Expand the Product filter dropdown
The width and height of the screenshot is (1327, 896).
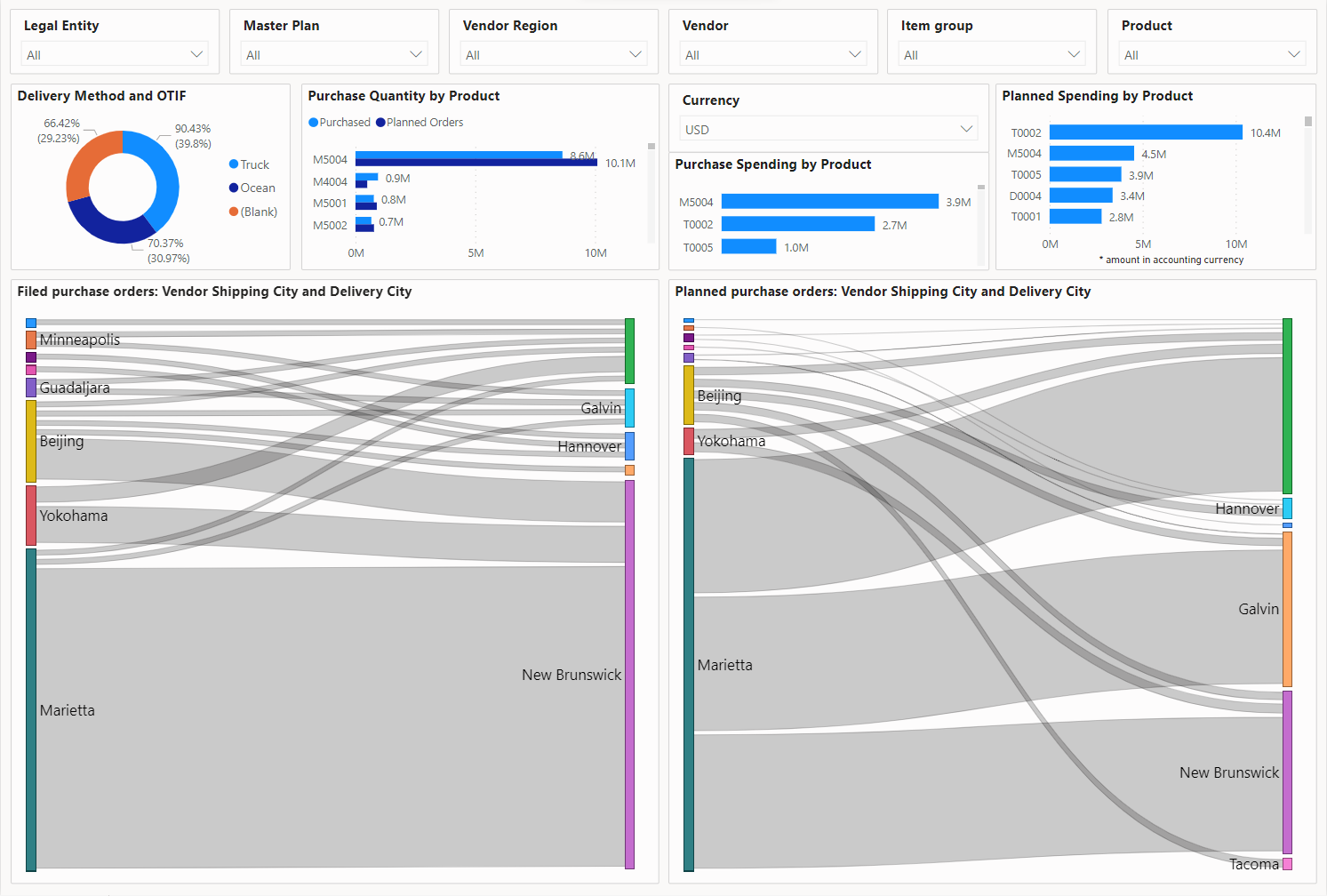1212,54
